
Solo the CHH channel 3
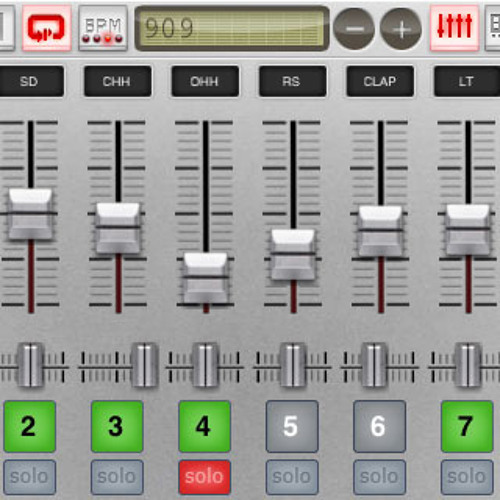click(117, 477)
